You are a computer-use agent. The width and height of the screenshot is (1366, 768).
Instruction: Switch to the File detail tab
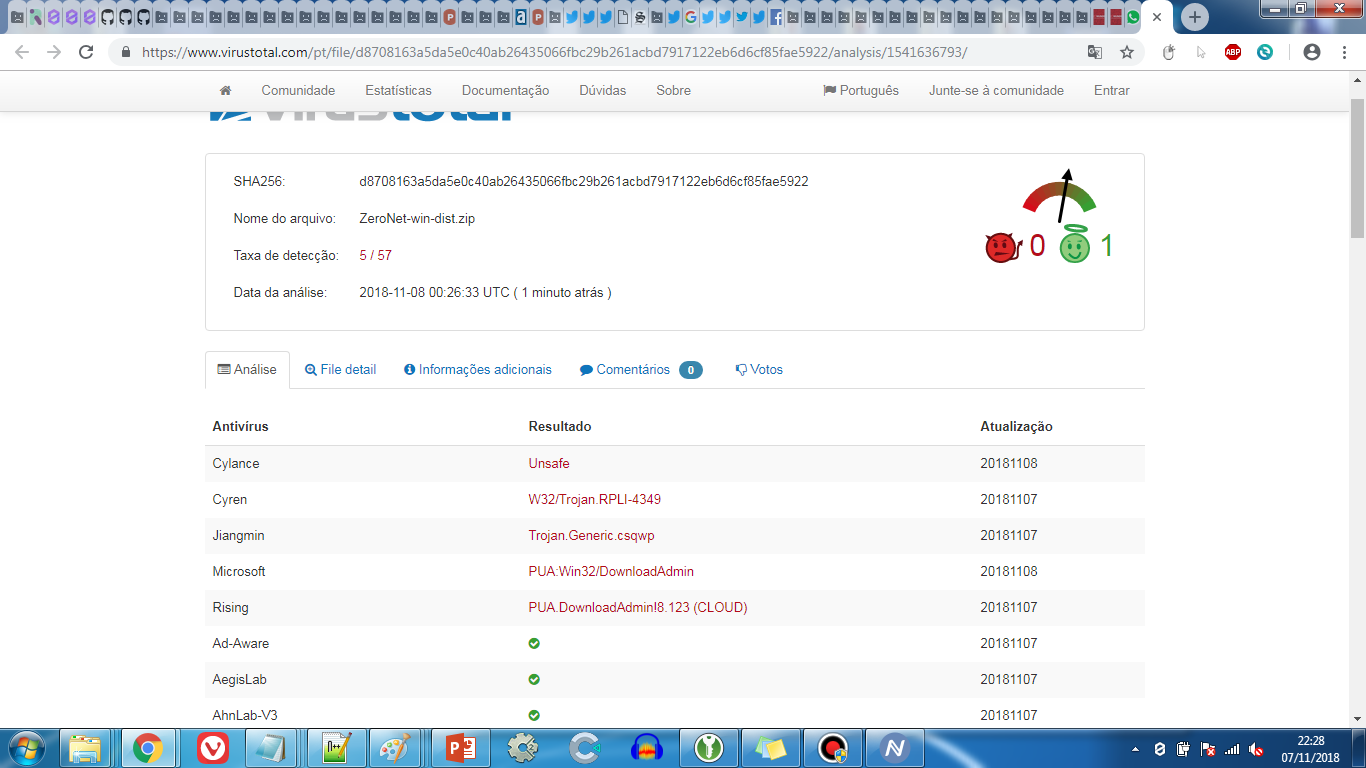click(340, 370)
